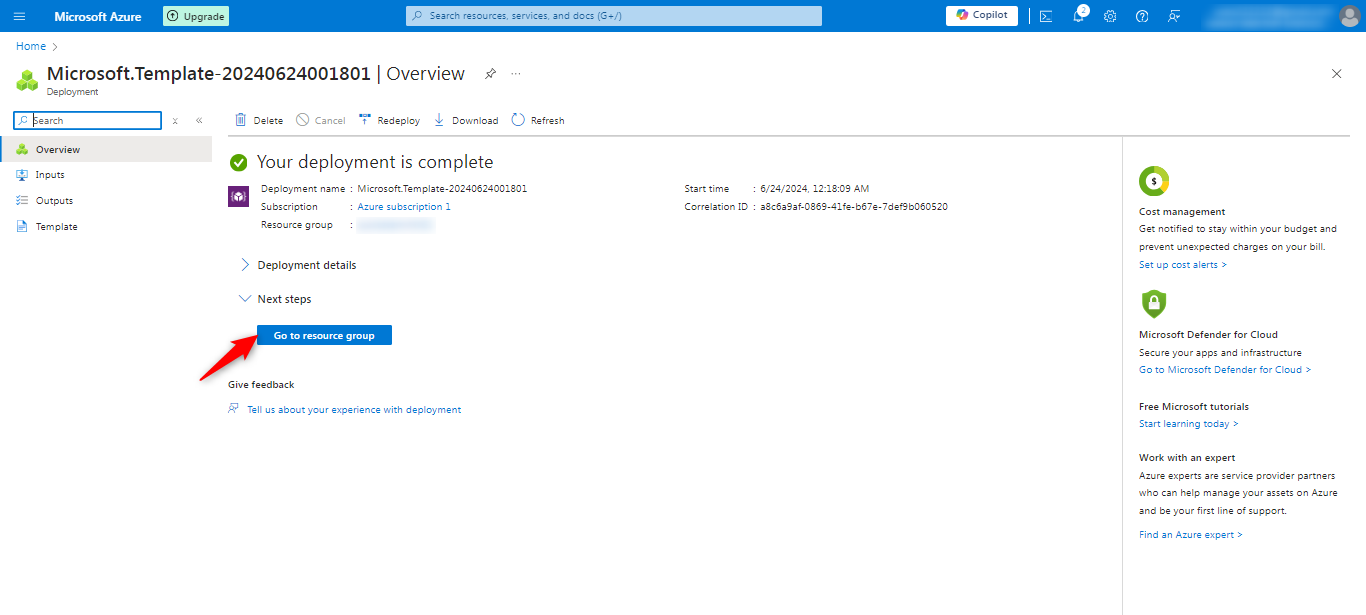Open portal settings gear icon
Viewport: 1366px width, 615px height.
click(1110, 16)
